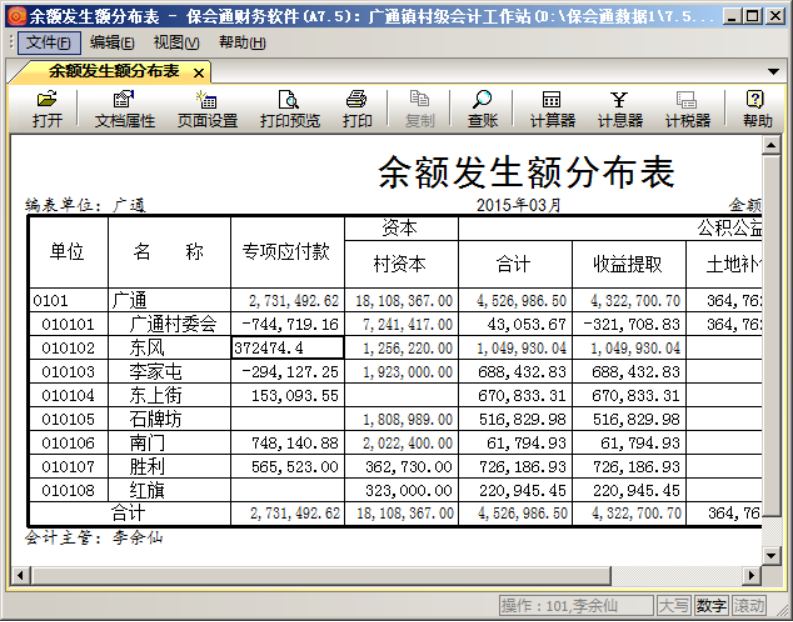This screenshot has width=793, height=622.
Task: Open the Edit (编辑) menu
Action: point(112,43)
